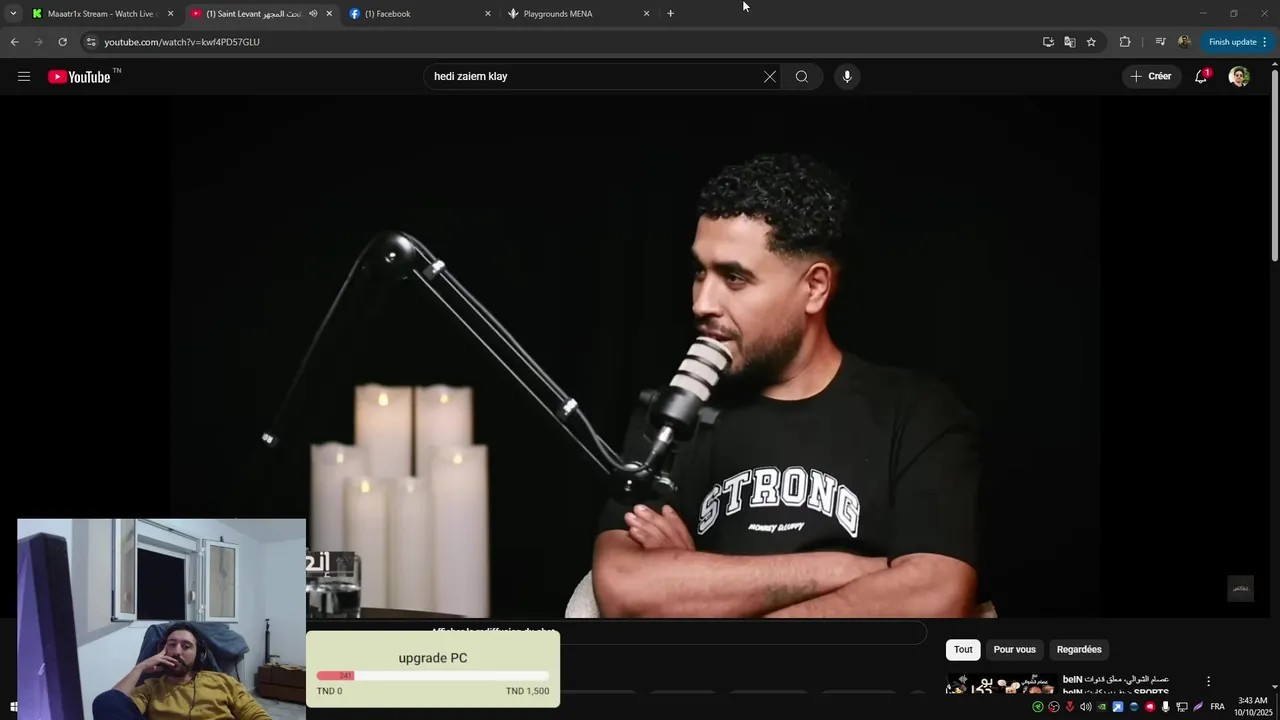View site information icon in address bar
This screenshot has width=1280, height=720.
click(x=91, y=42)
